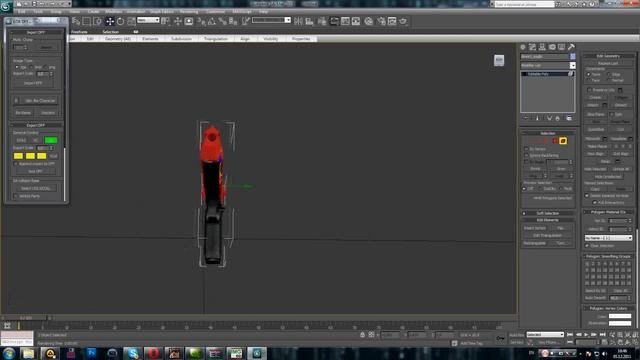Switch to the Create command panel

[523, 47]
